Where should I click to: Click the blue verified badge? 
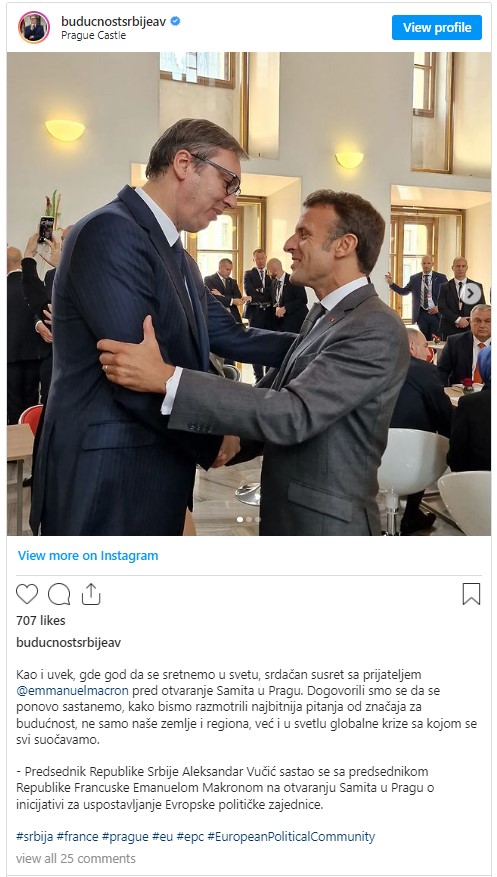click(176, 21)
